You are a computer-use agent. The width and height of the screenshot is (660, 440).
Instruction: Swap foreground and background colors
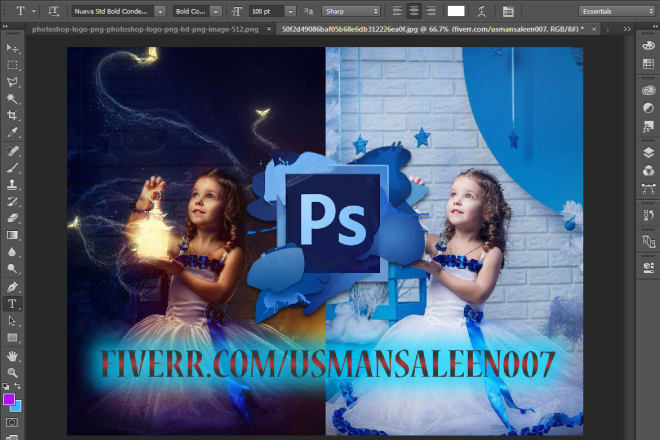point(18,386)
